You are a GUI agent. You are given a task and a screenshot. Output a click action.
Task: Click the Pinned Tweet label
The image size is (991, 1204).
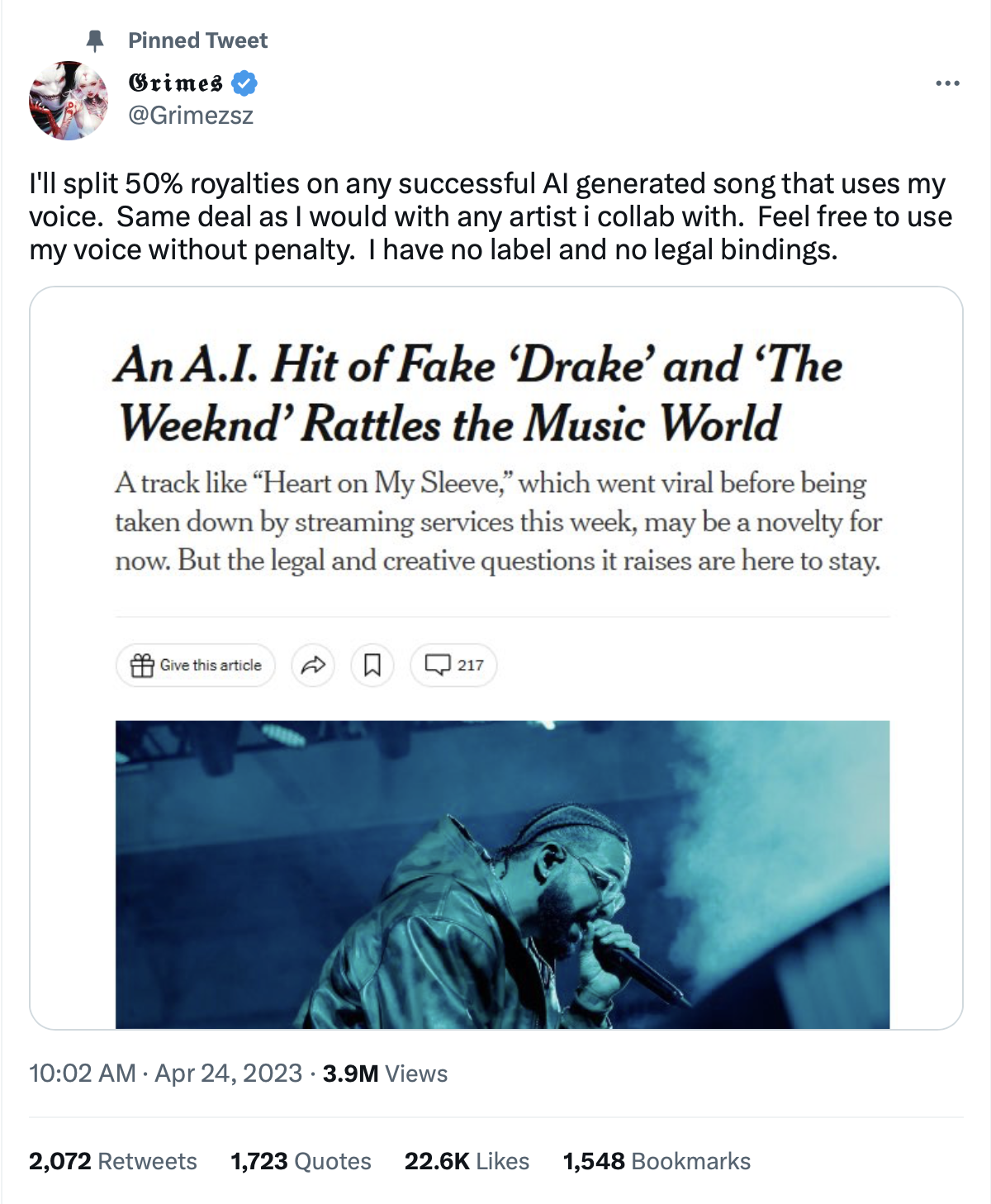(198, 40)
